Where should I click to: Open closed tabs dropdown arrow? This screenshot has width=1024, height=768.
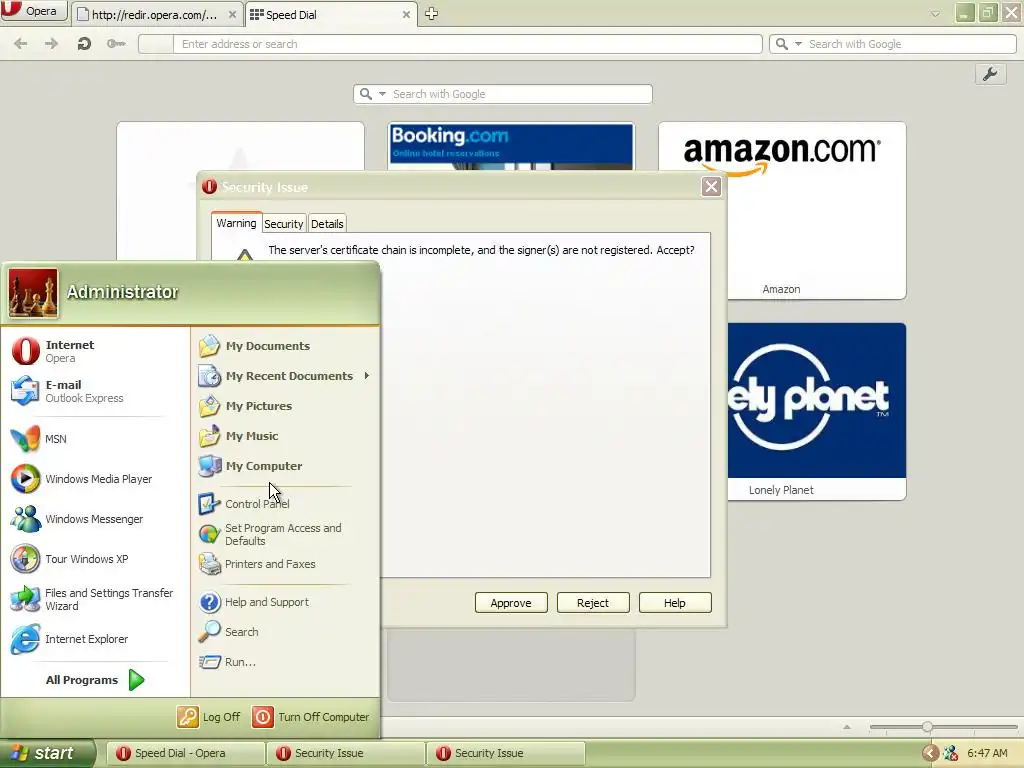[x=935, y=14]
